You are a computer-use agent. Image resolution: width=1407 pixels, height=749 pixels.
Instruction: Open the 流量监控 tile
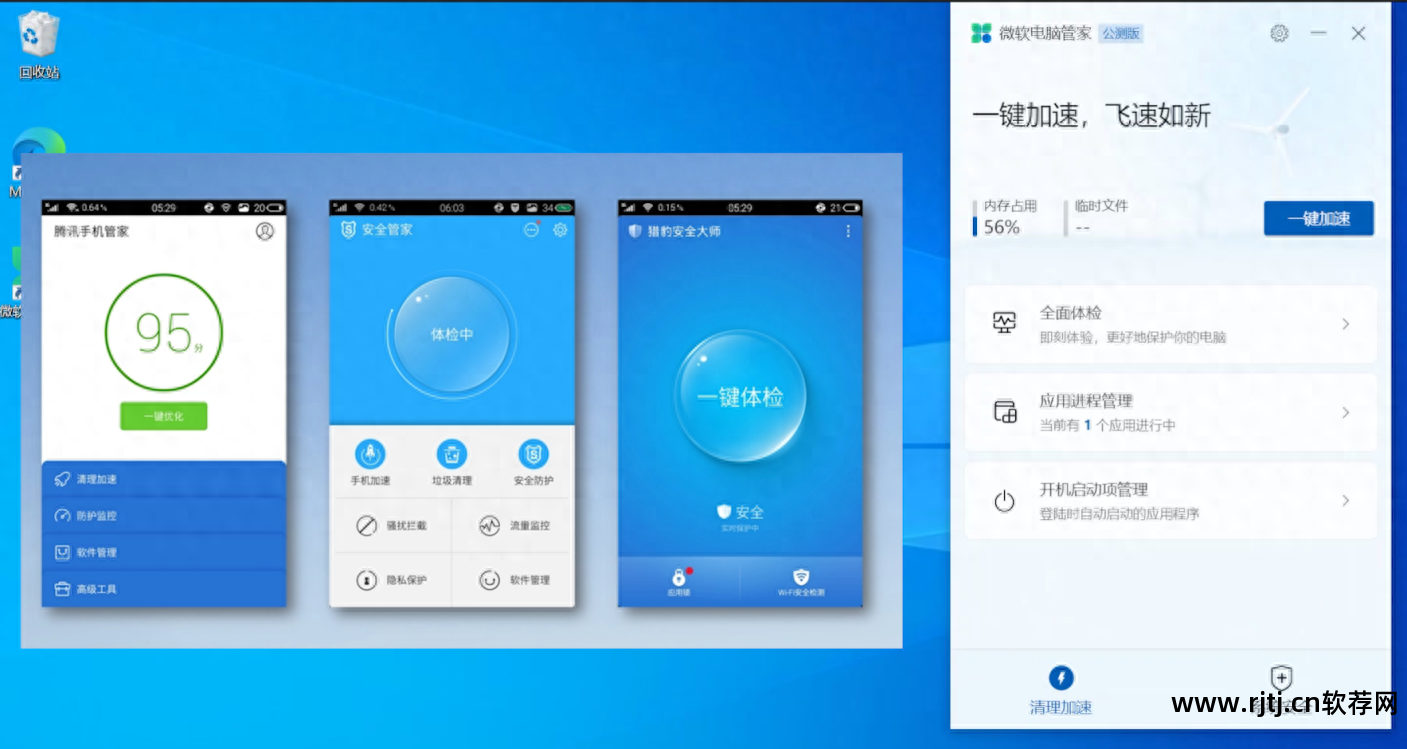513,525
